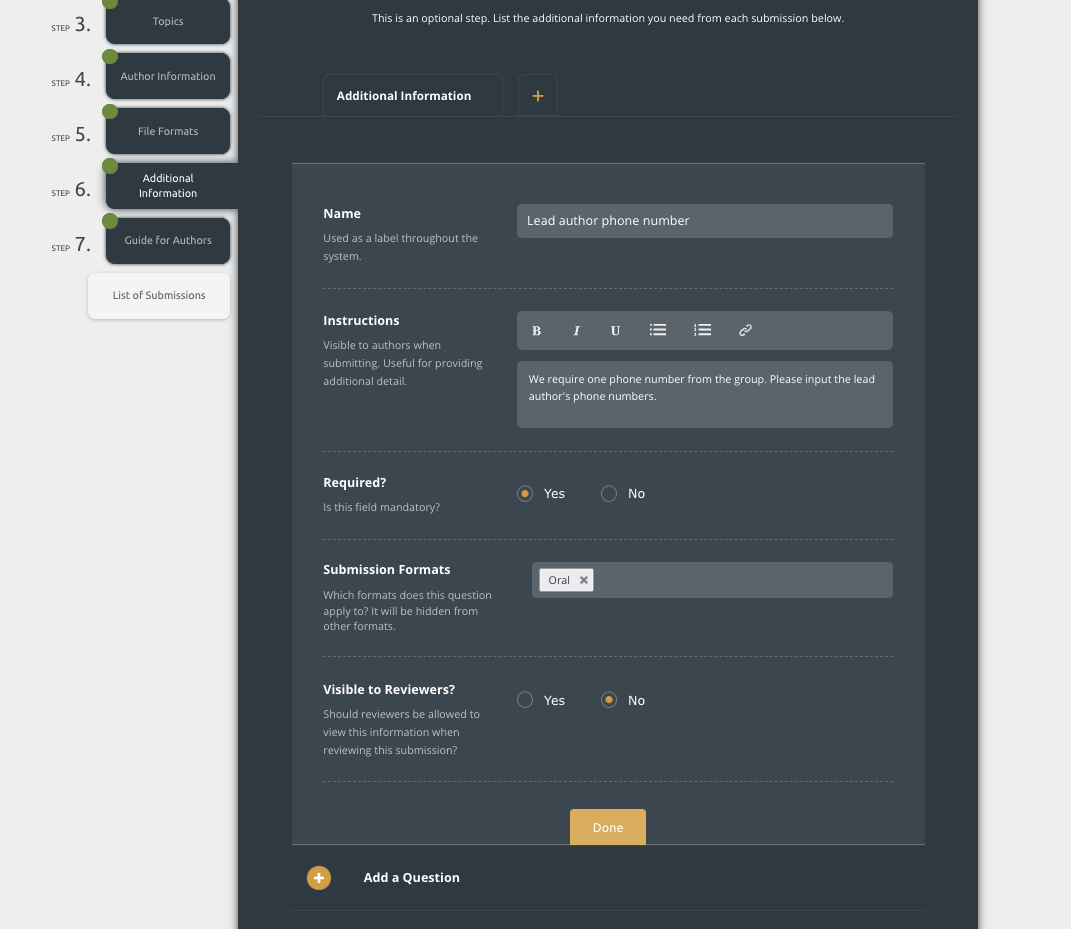
Task: Set Required to Yes
Action: (x=525, y=494)
